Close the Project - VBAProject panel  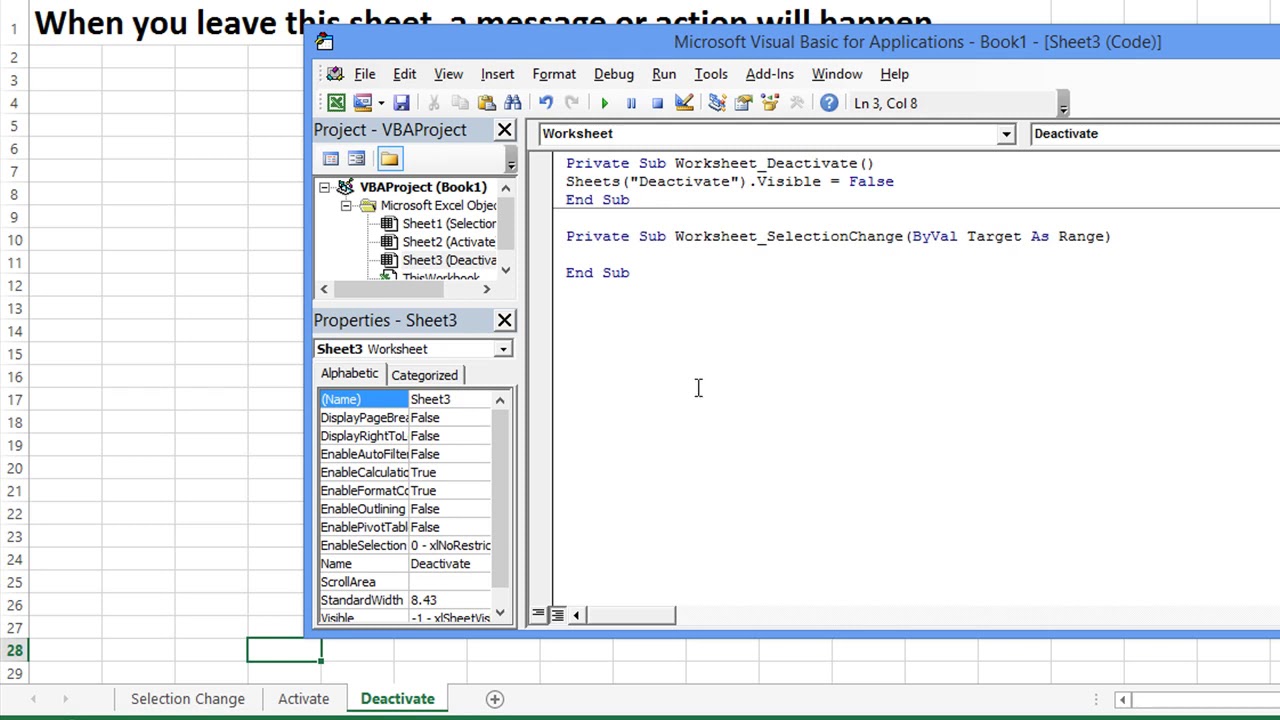point(505,130)
